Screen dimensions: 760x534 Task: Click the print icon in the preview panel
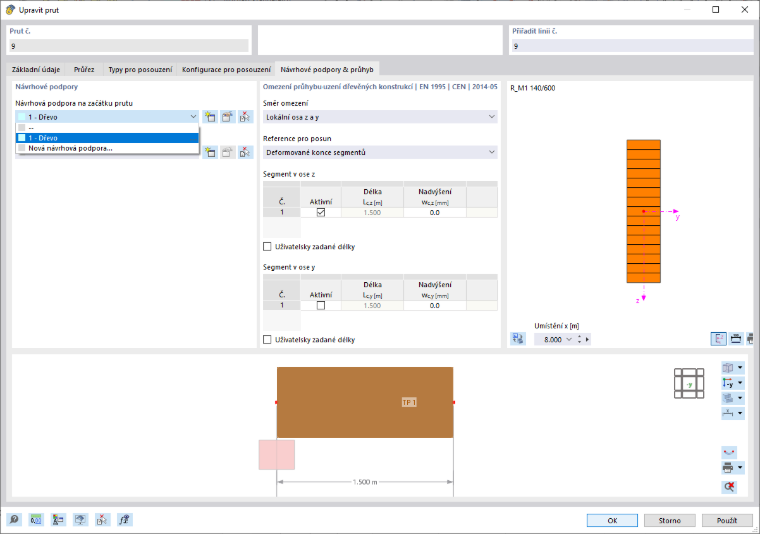coord(728,468)
